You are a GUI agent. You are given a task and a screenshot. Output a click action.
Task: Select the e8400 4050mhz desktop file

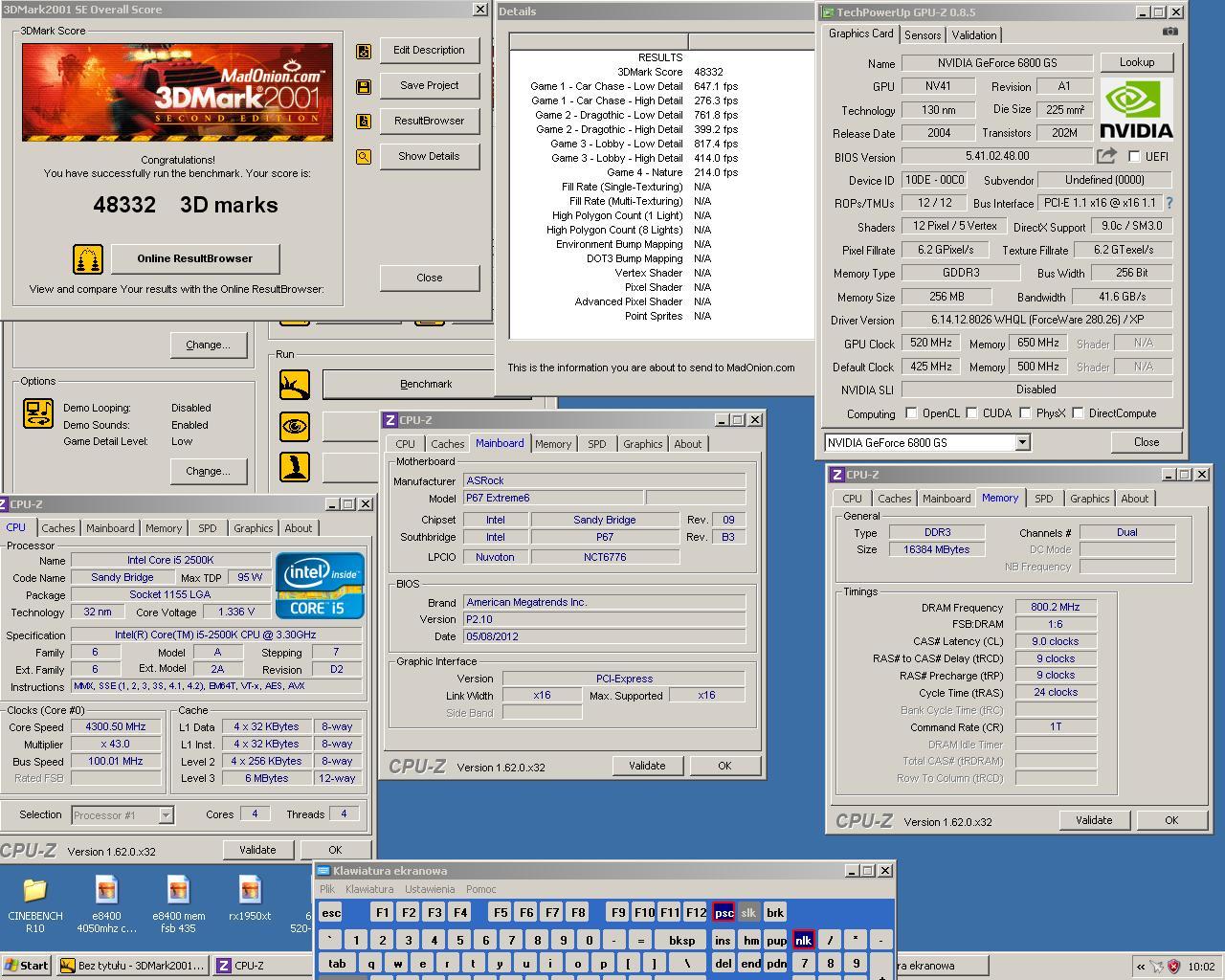106,903
